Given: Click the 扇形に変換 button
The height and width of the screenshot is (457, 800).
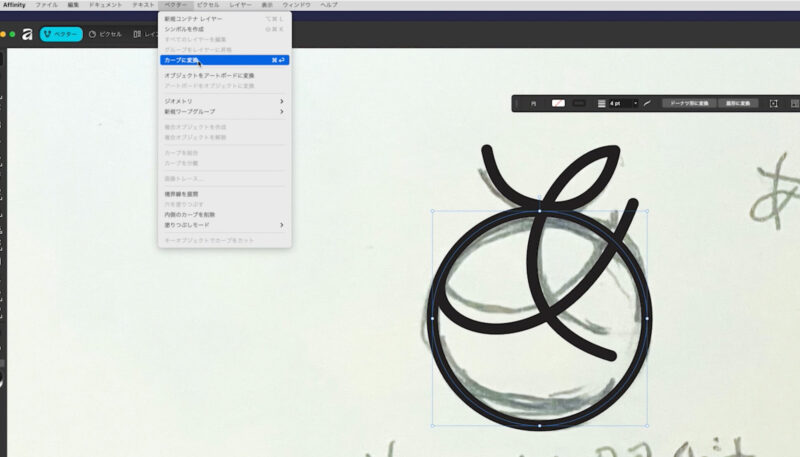Looking at the screenshot, I should point(738,103).
